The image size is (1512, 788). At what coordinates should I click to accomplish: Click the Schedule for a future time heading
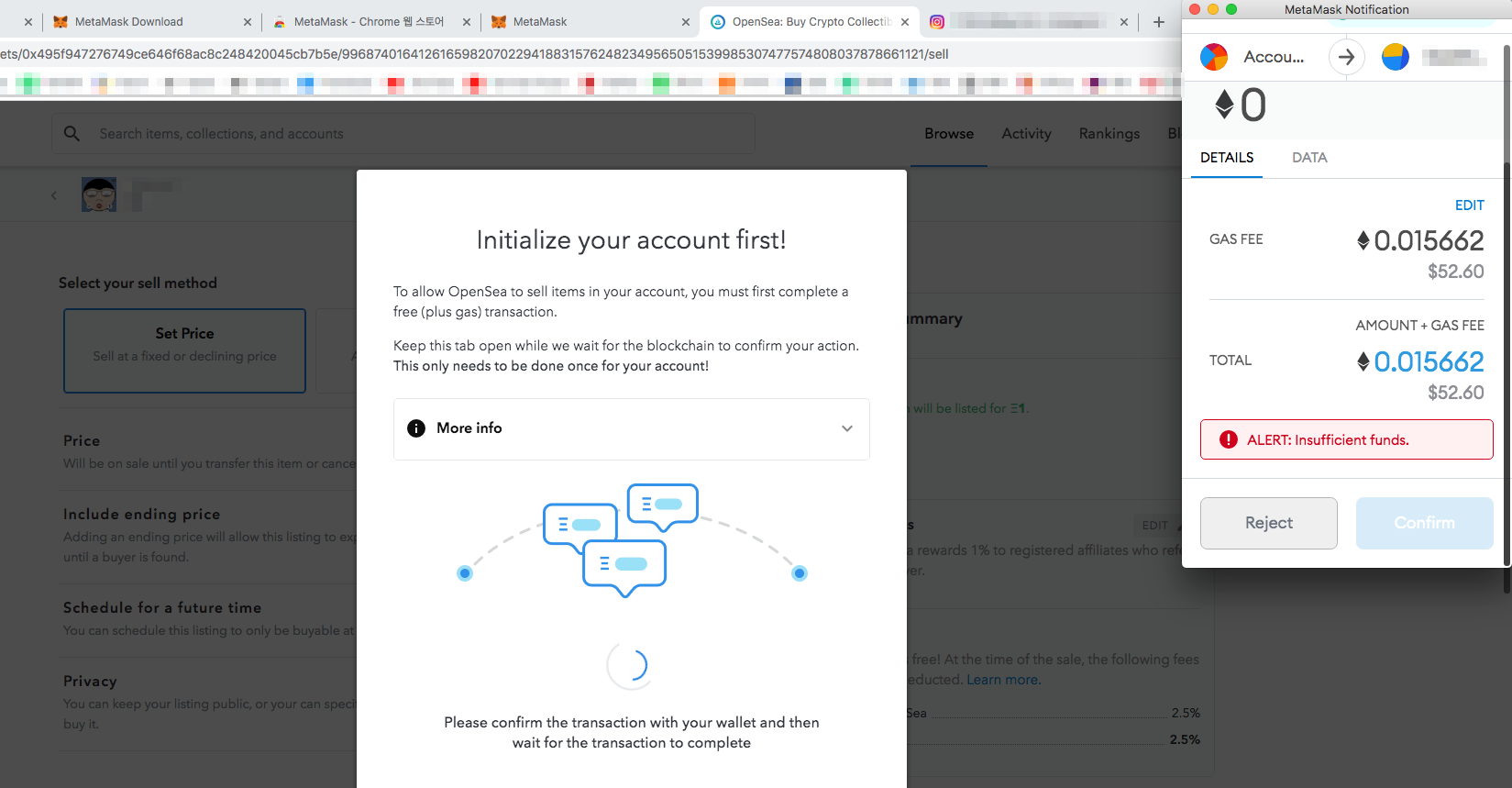coord(162,608)
